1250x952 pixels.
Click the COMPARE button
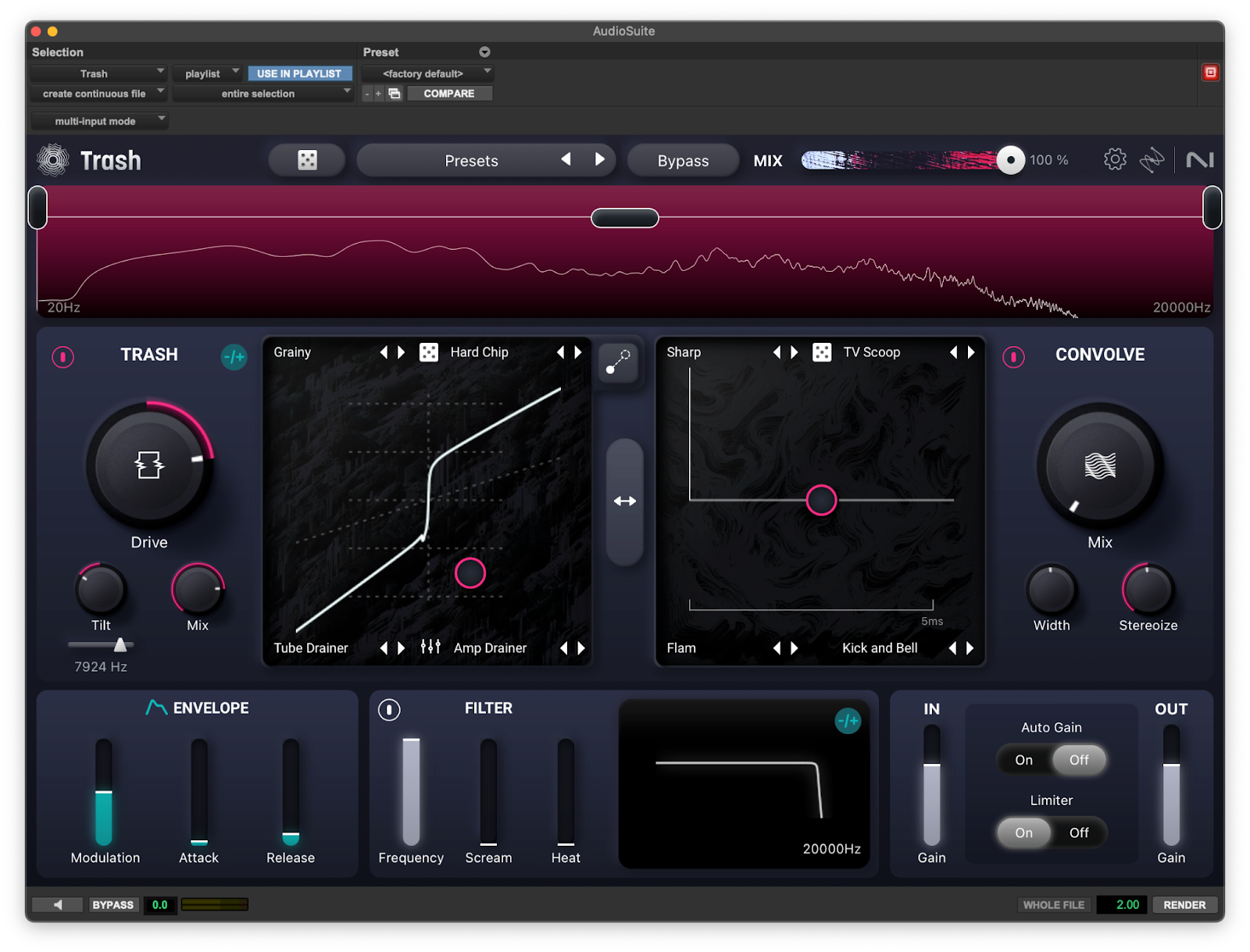click(x=449, y=94)
